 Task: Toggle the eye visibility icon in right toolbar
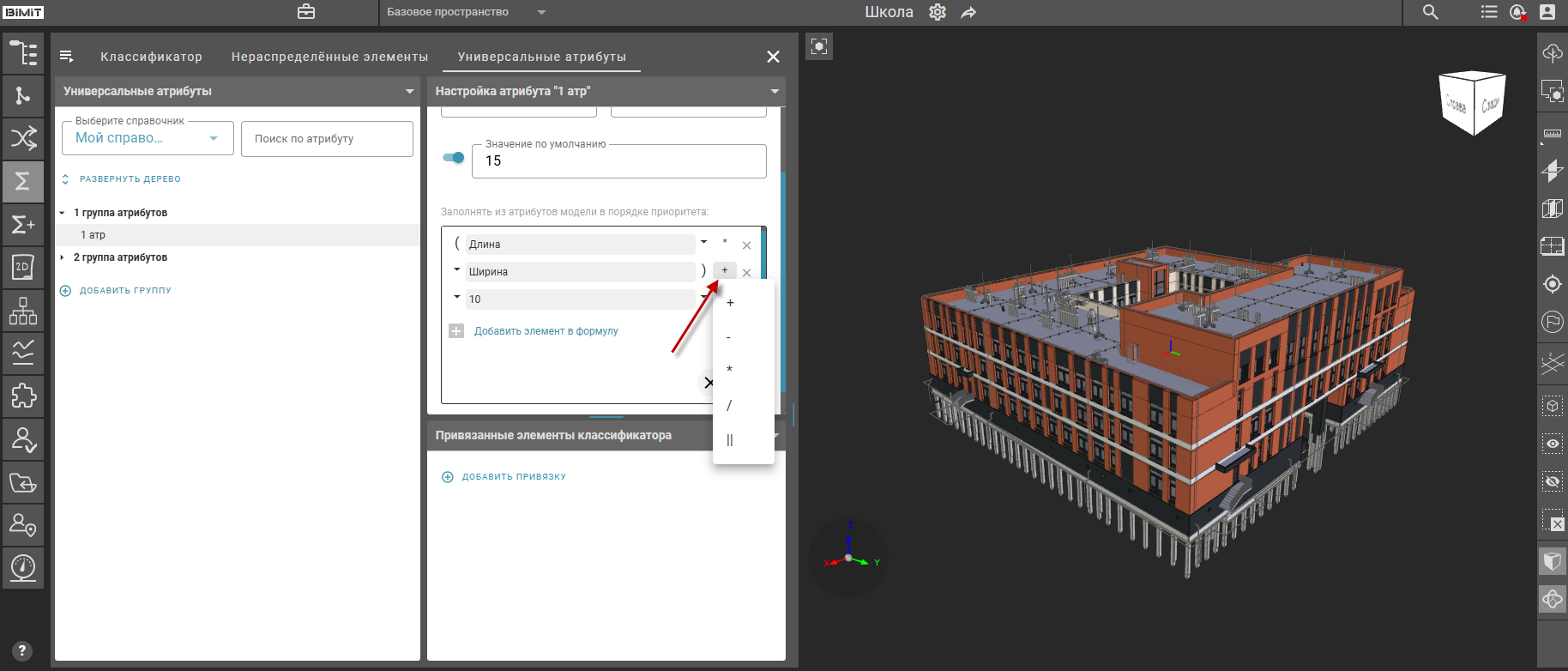1553,444
